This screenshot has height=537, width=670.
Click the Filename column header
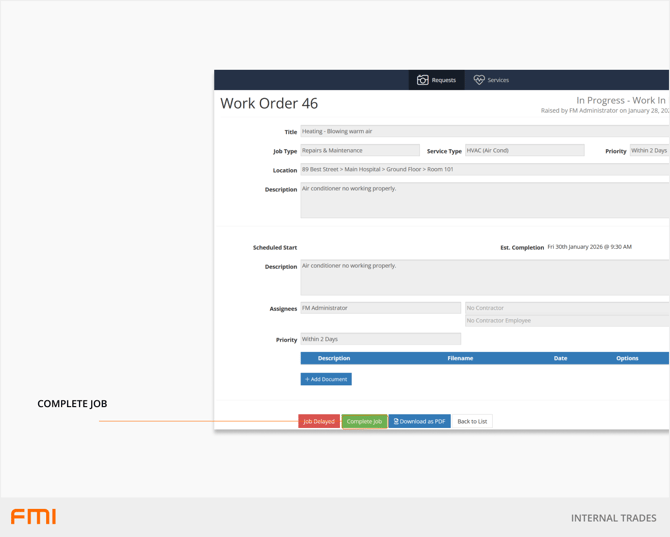[x=460, y=358]
